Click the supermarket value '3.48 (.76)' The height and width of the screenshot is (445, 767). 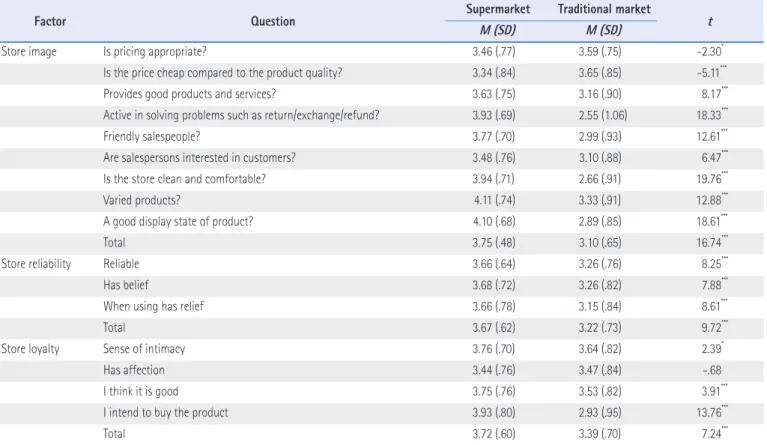tap(494, 157)
